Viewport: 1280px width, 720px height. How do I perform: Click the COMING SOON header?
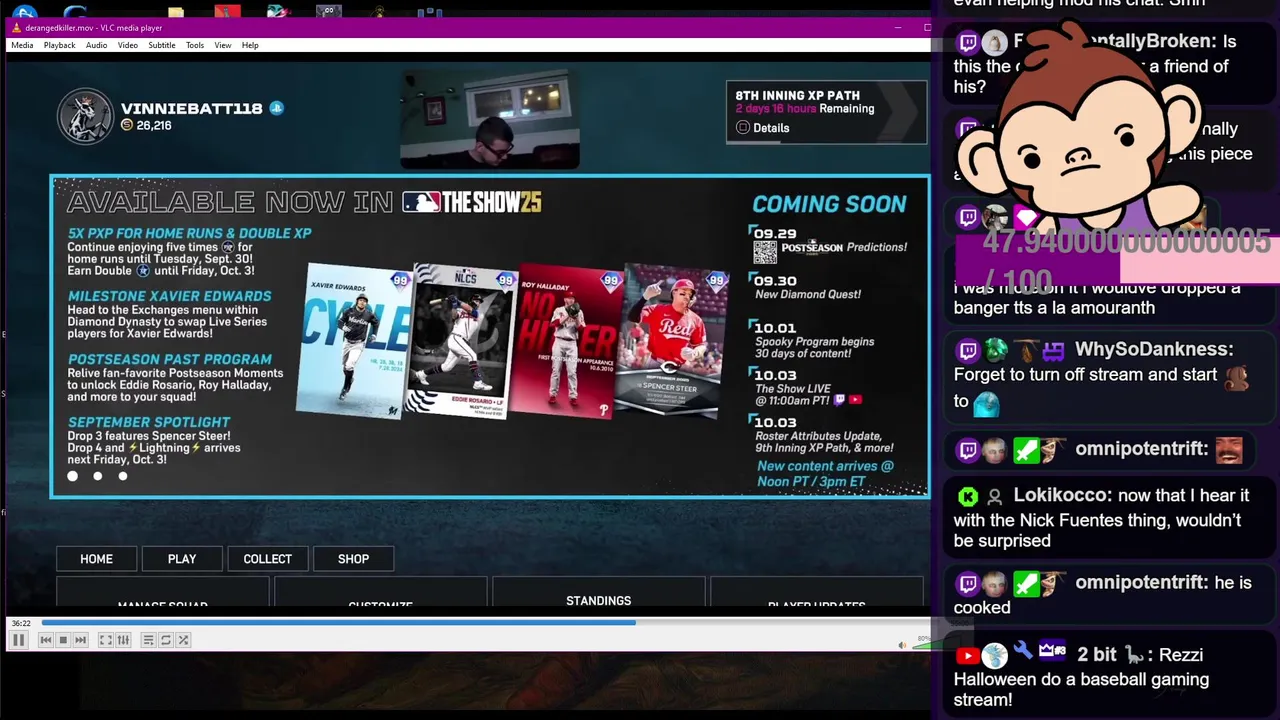coord(829,204)
